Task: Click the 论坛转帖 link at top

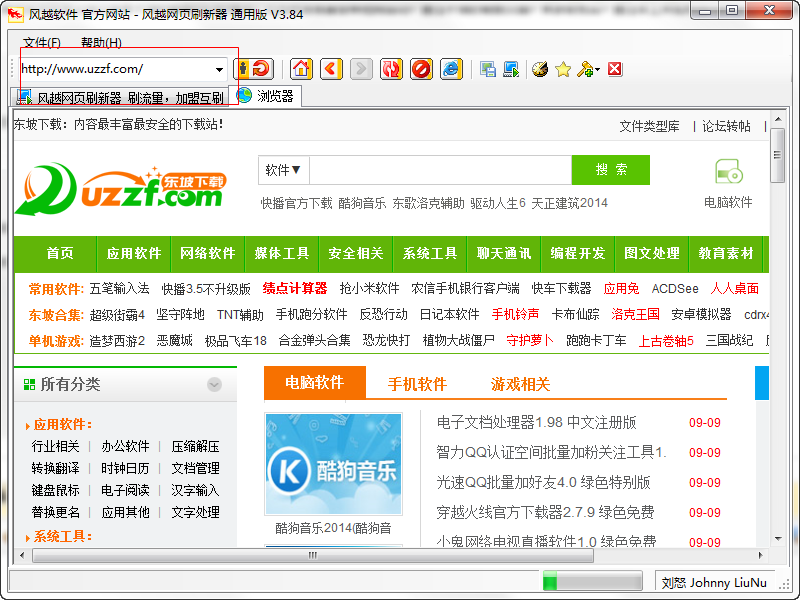Action: click(x=726, y=126)
